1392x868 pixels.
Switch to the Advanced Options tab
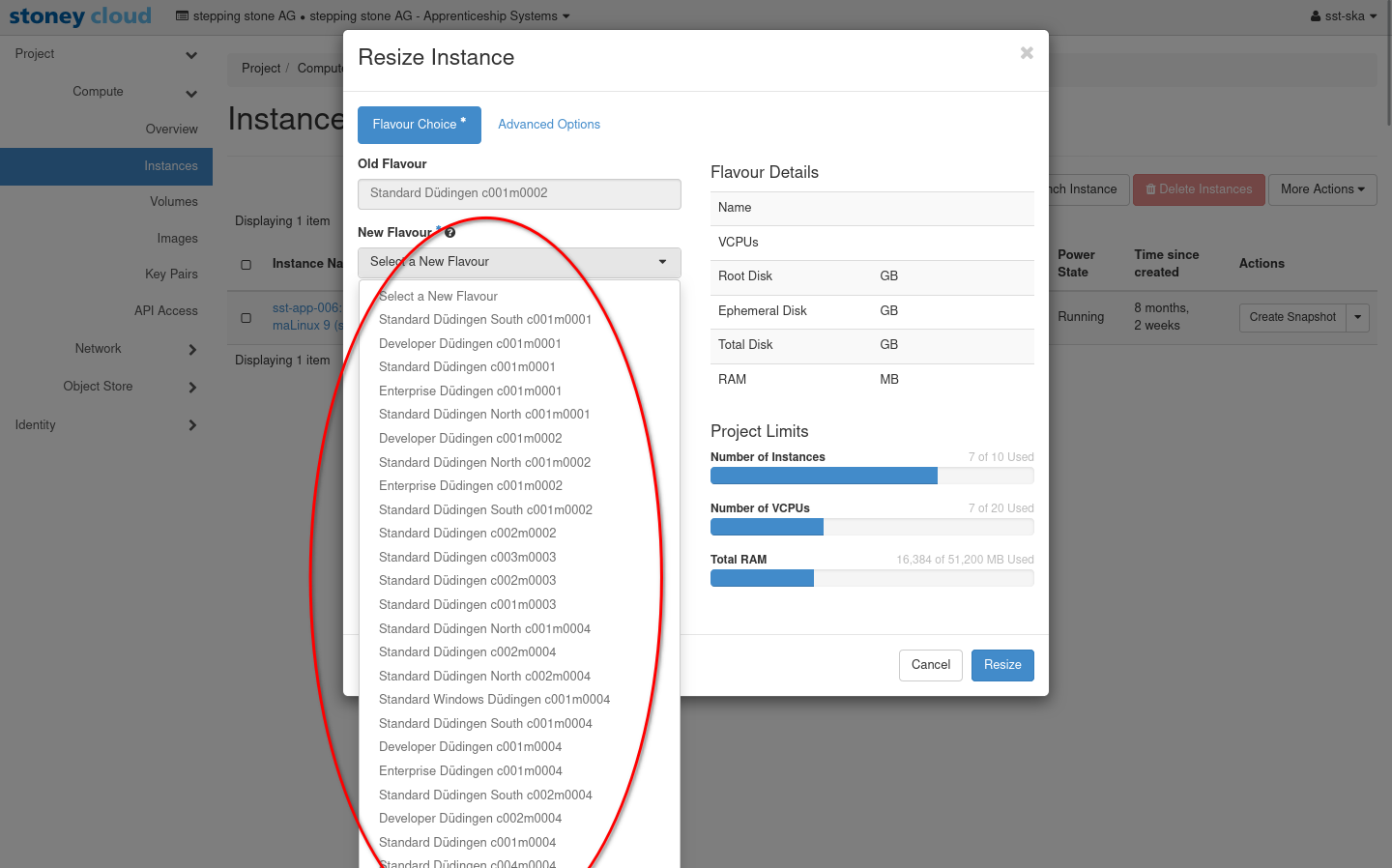point(549,125)
